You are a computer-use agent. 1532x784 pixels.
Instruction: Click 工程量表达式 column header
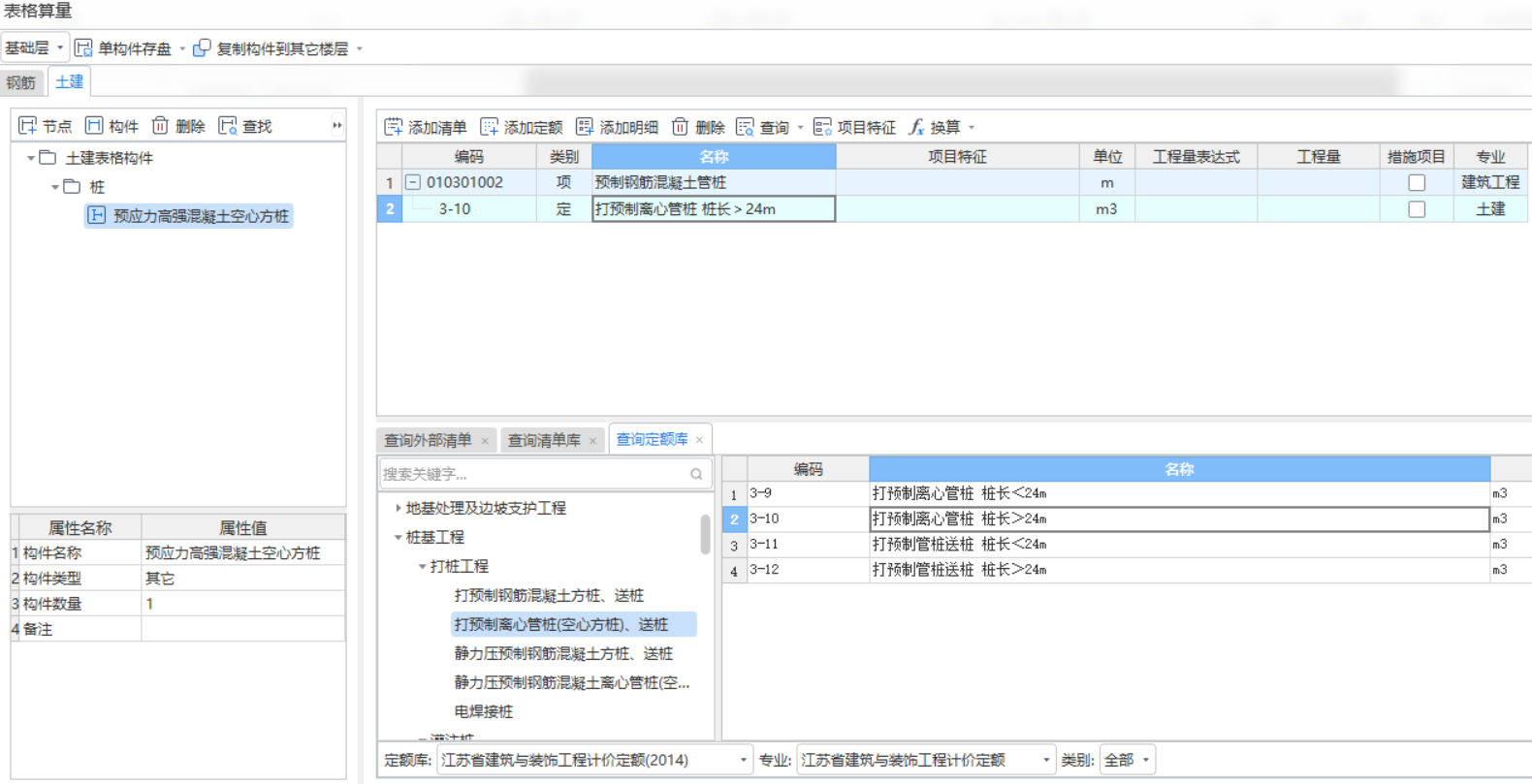pos(1197,156)
